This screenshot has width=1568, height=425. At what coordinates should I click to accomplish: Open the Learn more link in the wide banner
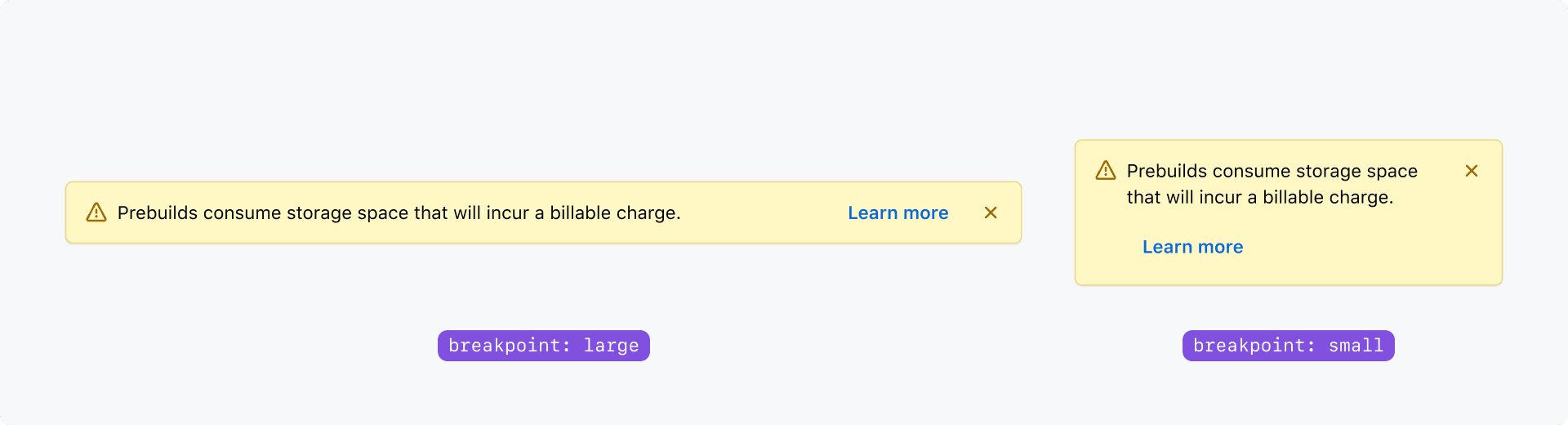tap(898, 212)
